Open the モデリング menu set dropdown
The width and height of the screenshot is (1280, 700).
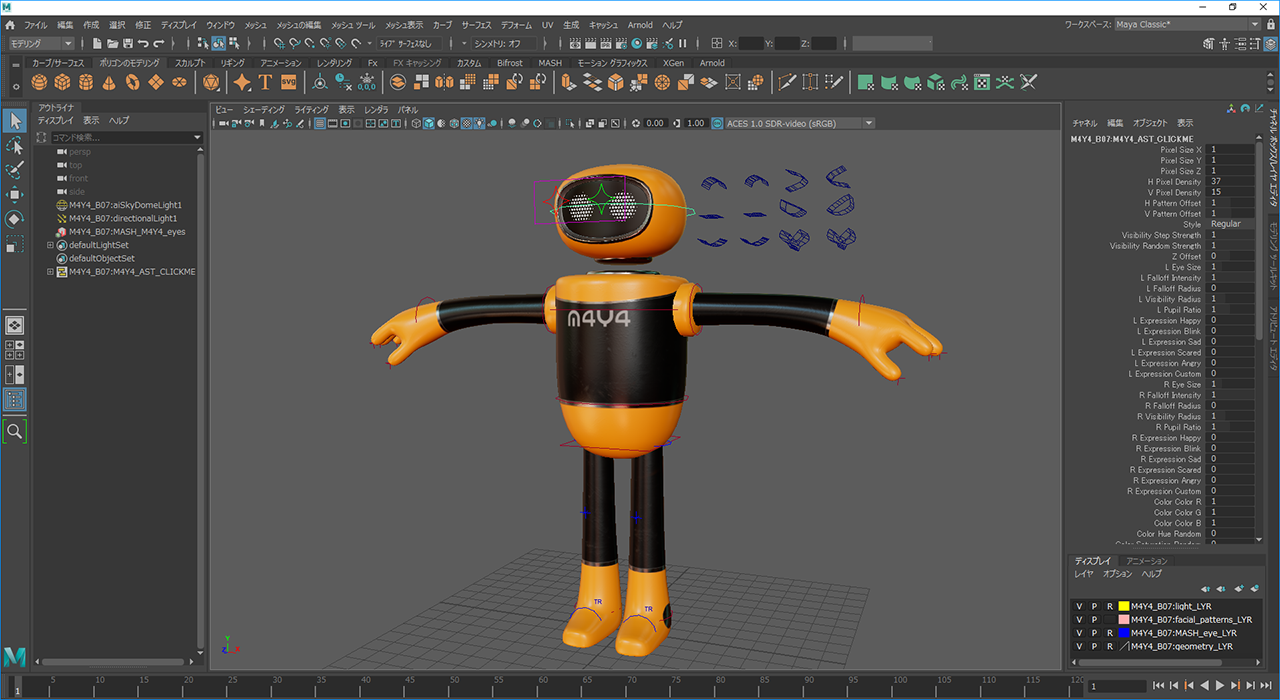41,43
